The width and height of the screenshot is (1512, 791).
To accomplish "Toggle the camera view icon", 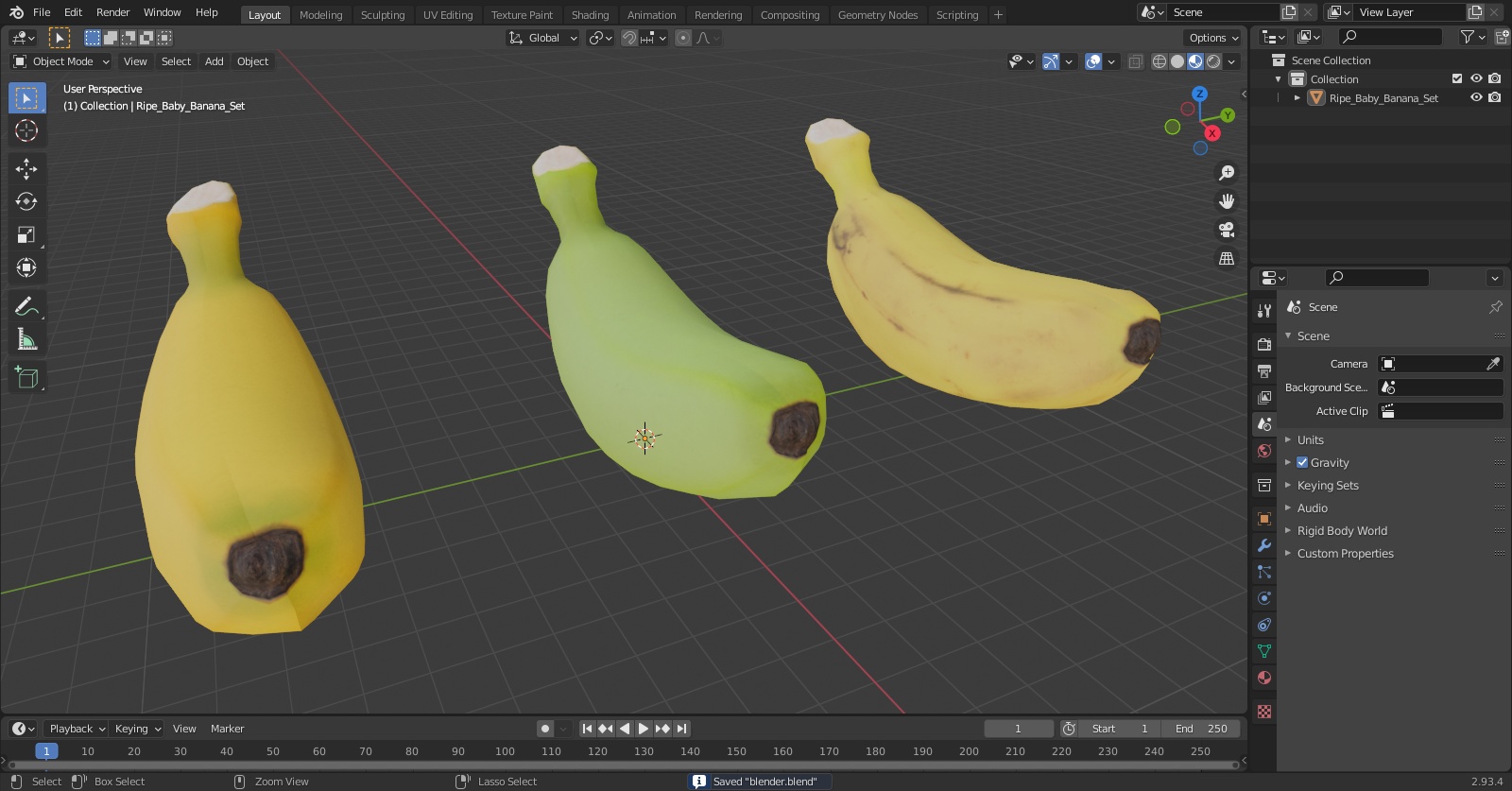I will pos(1227,230).
